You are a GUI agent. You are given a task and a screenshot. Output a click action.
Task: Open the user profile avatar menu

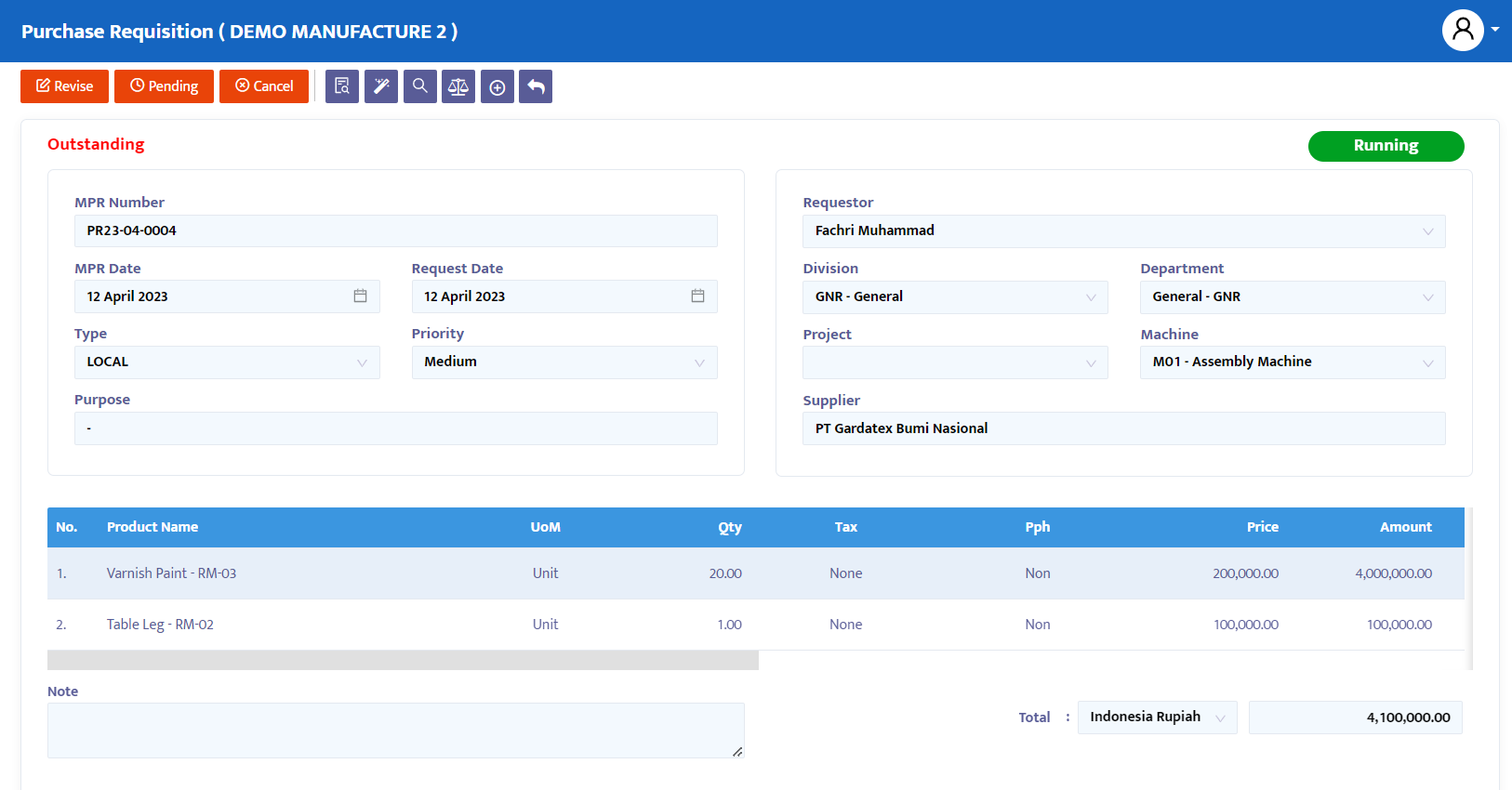tap(1463, 31)
